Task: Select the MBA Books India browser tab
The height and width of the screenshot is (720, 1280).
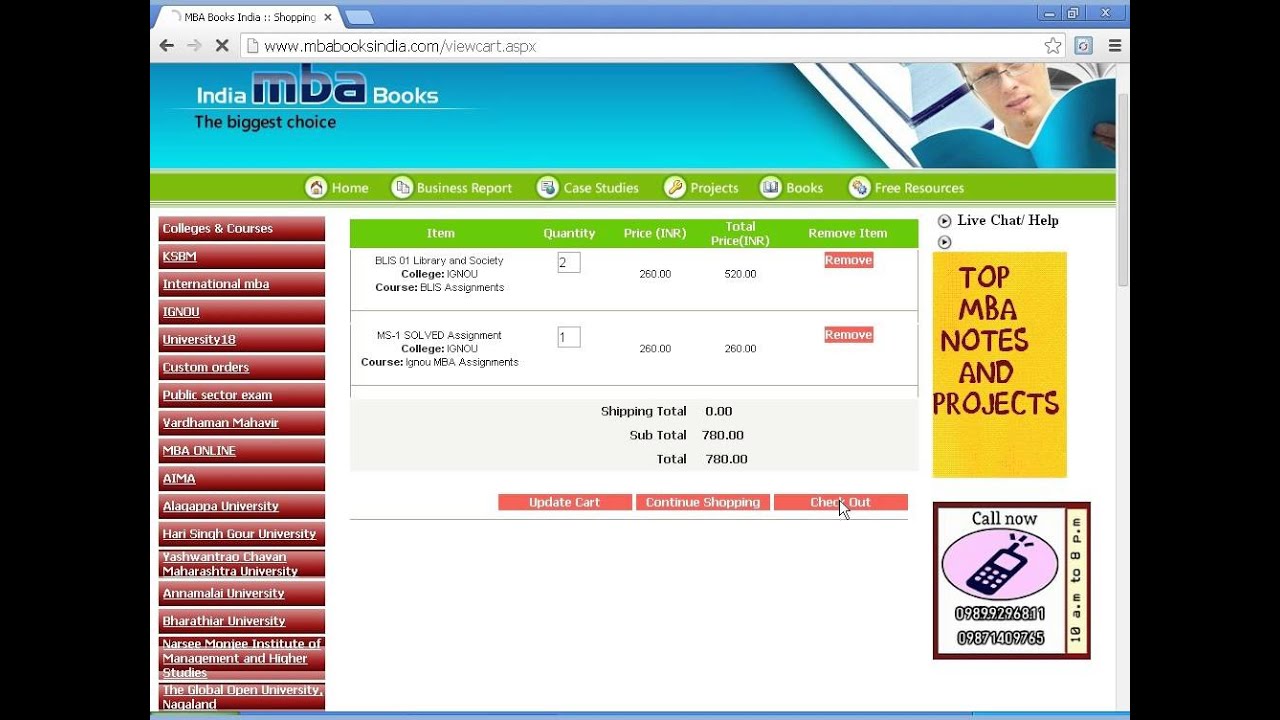Action: click(246, 17)
